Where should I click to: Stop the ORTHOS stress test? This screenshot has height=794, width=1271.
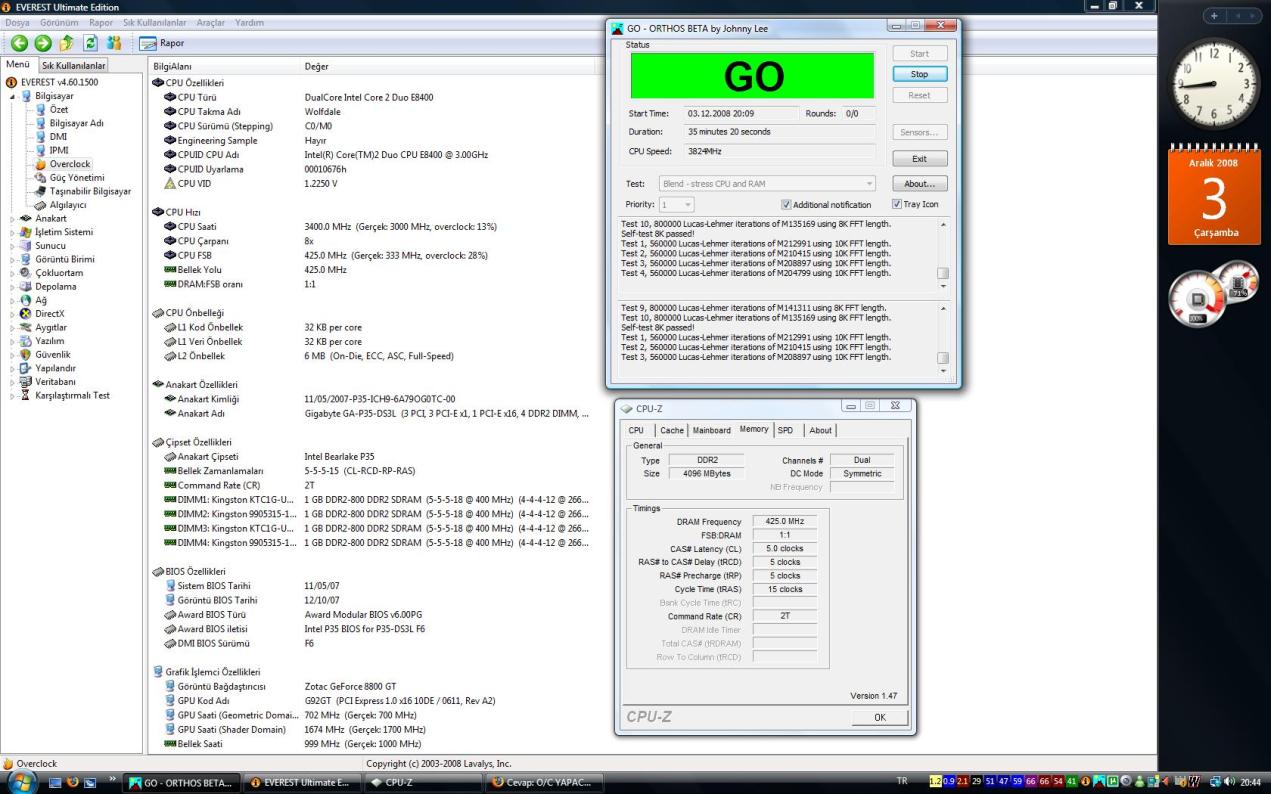tap(919, 74)
